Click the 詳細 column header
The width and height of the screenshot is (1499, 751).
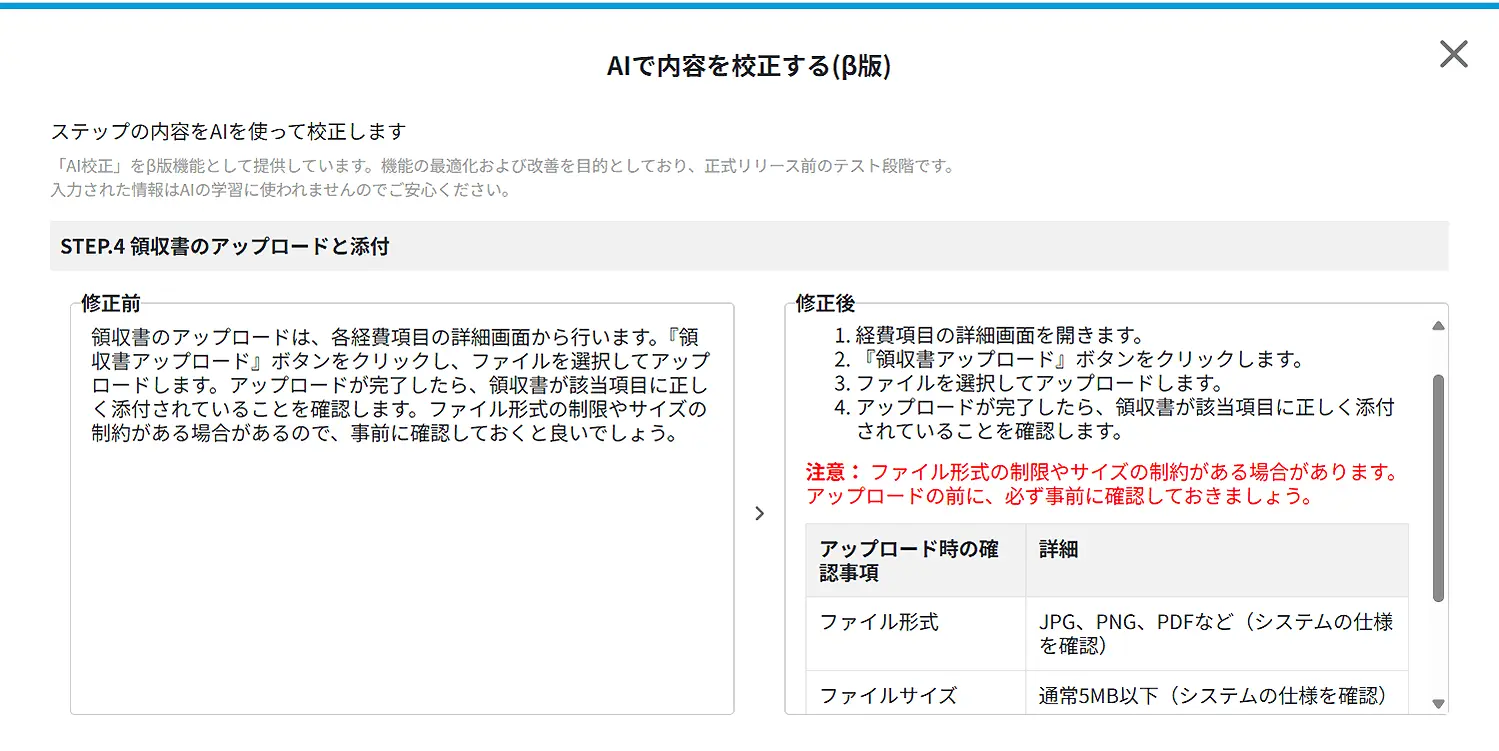point(1059,548)
